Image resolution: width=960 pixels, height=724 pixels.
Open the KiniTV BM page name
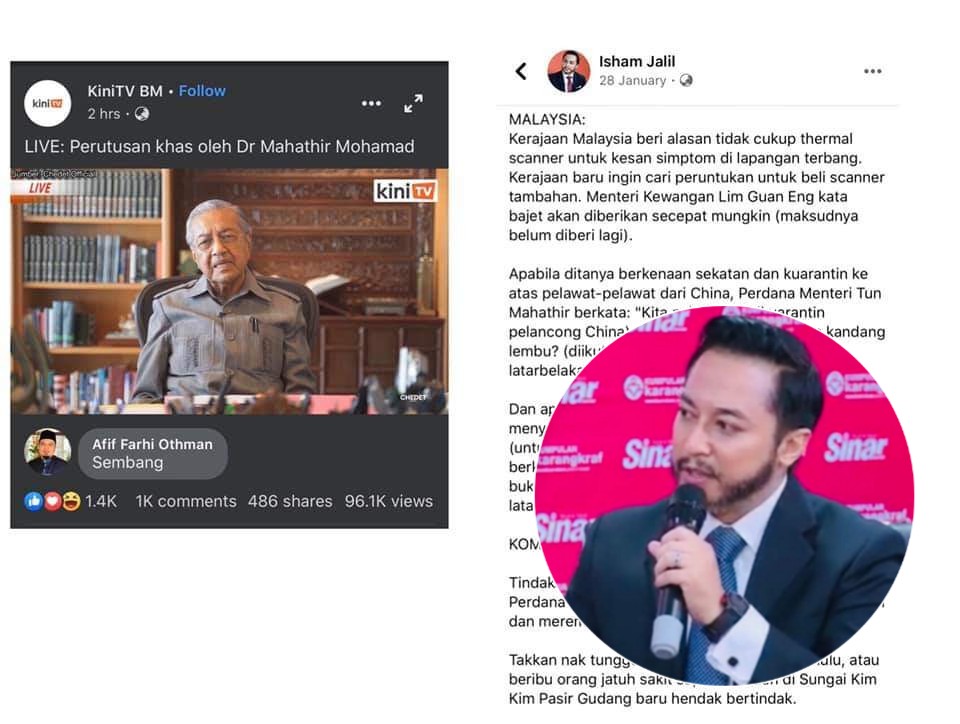point(125,91)
